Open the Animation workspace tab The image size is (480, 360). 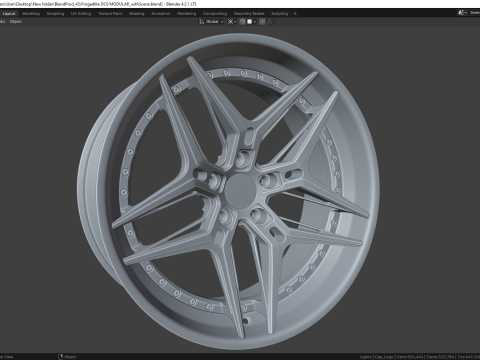coord(161,14)
